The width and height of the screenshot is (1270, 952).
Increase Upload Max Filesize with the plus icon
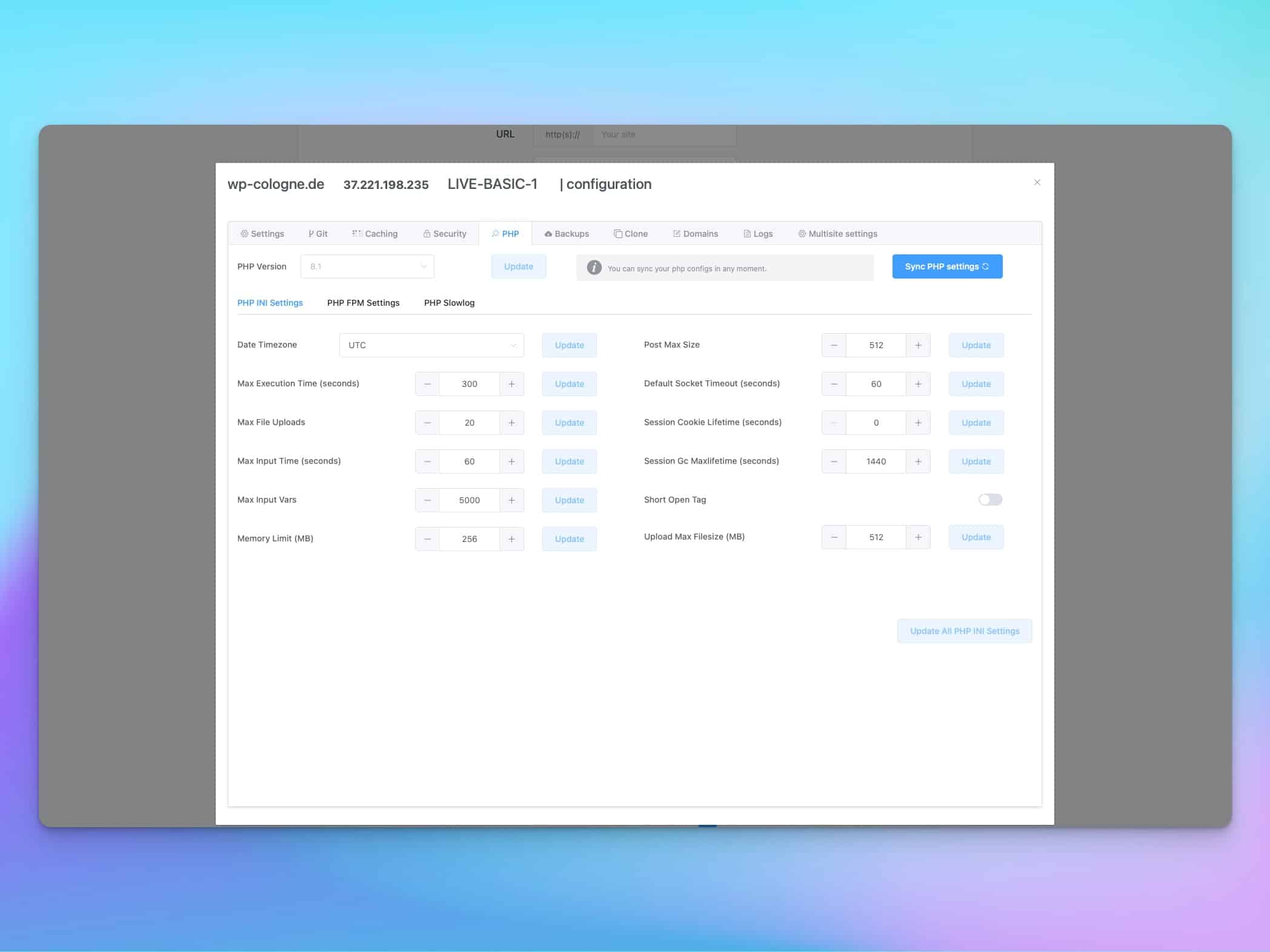(918, 537)
